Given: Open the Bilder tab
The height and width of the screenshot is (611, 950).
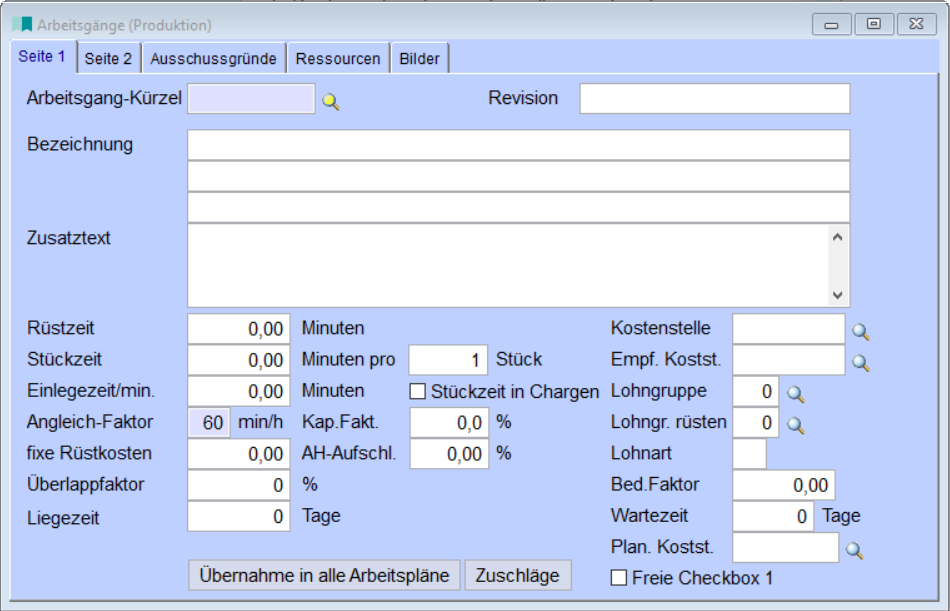Looking at the screenshot, I should tap(419, 58).
